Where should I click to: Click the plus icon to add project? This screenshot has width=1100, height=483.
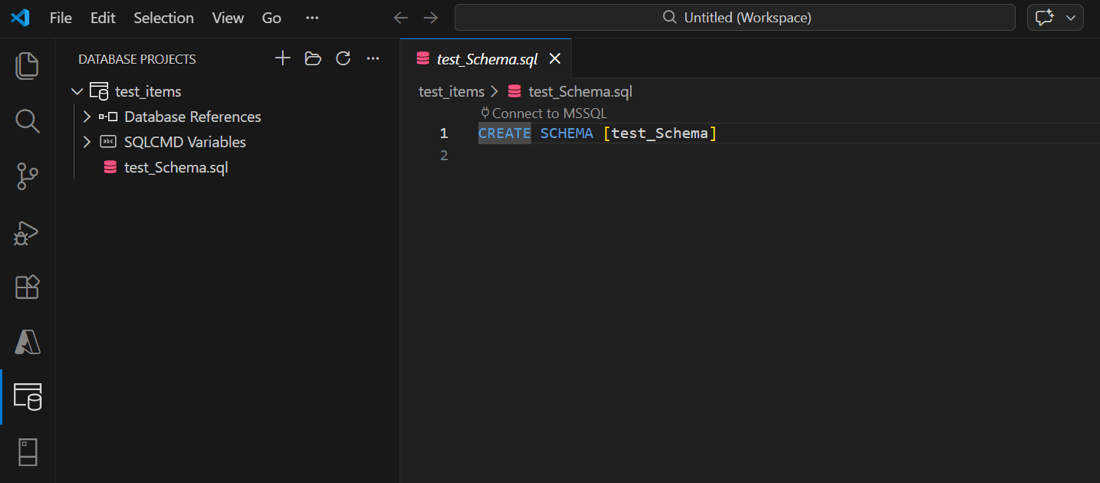coord(283,59)
